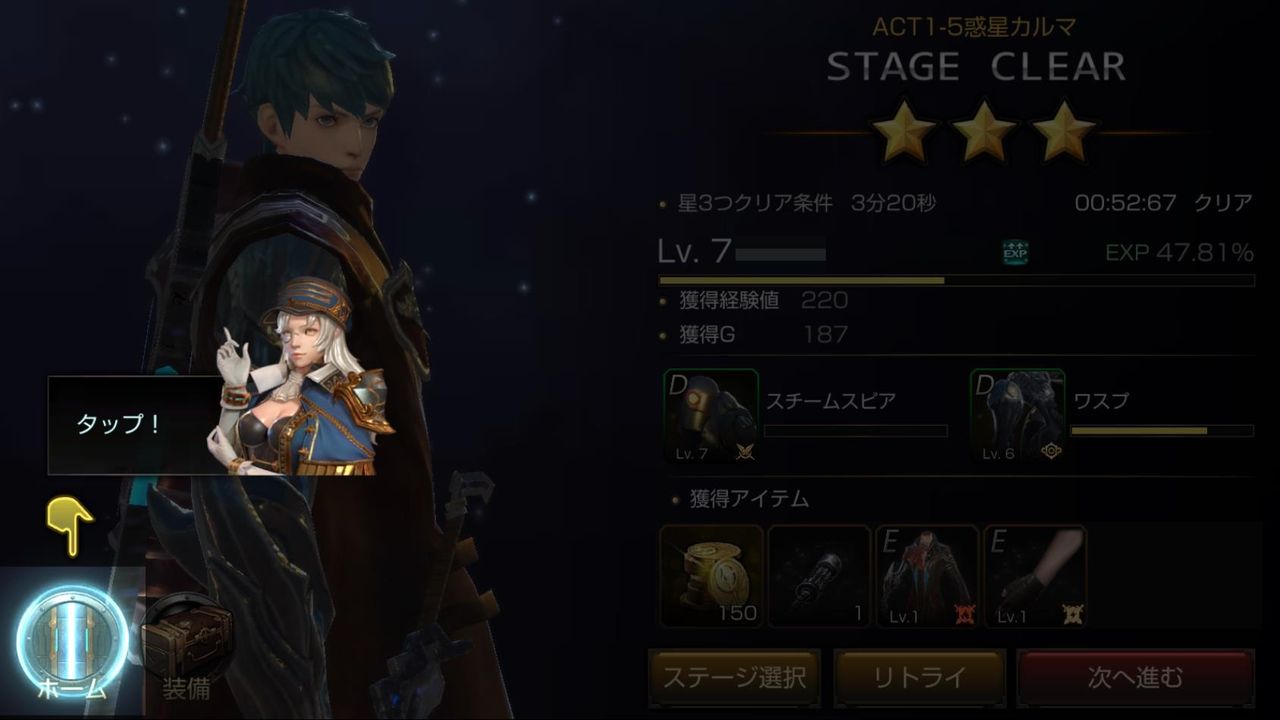Click the ステージ選択 button
Viewport: 1280px width, 720px height.
pos(735,678)
